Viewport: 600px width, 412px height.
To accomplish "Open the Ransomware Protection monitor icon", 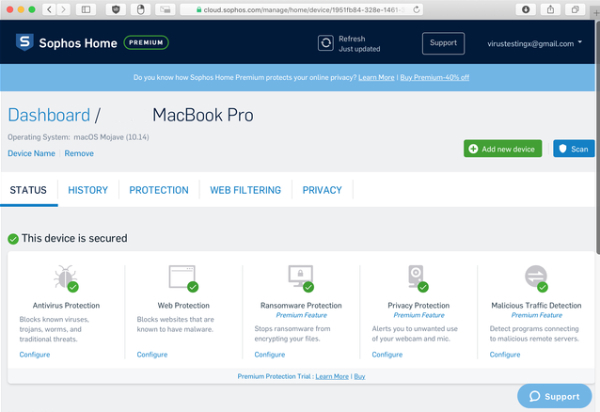I will [x=301, y=278].
